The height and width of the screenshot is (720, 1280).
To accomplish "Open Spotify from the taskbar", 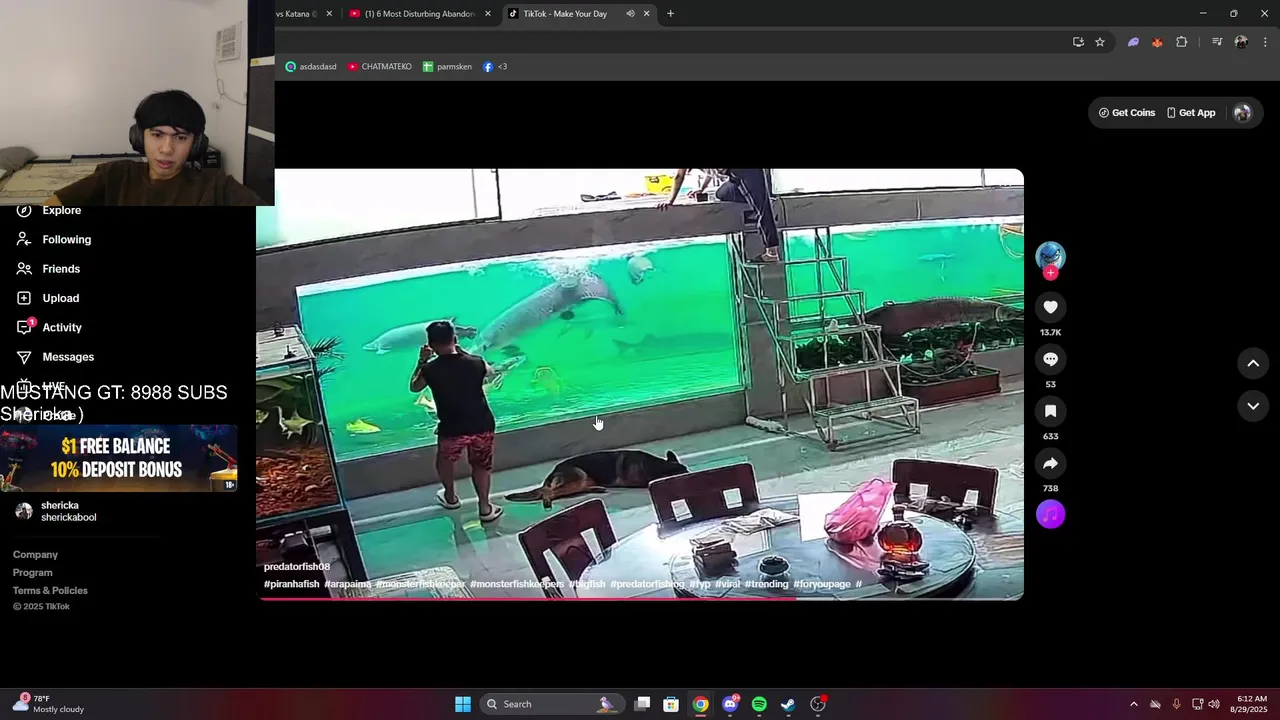I will (759, 704).
